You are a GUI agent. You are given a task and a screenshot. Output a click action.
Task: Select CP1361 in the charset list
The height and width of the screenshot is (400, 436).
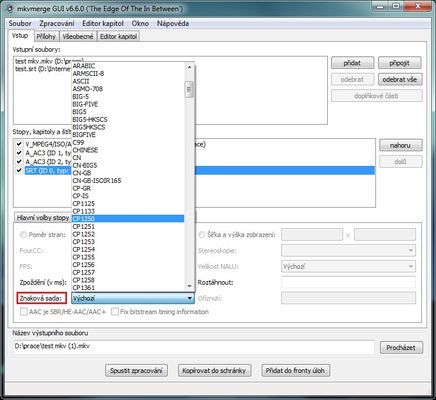128,288
